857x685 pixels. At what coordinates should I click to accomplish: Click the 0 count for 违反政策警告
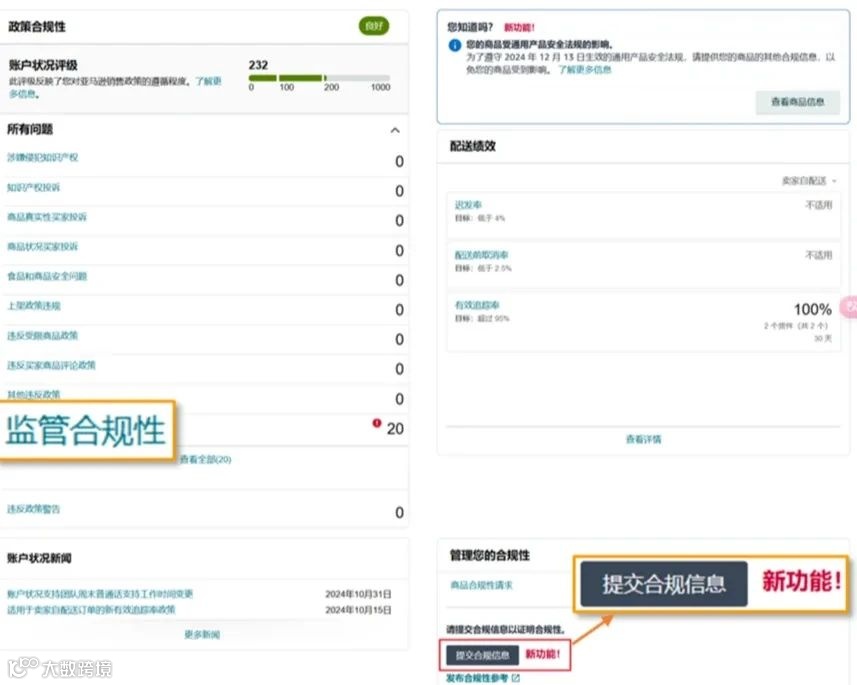[x=400, y=512]
